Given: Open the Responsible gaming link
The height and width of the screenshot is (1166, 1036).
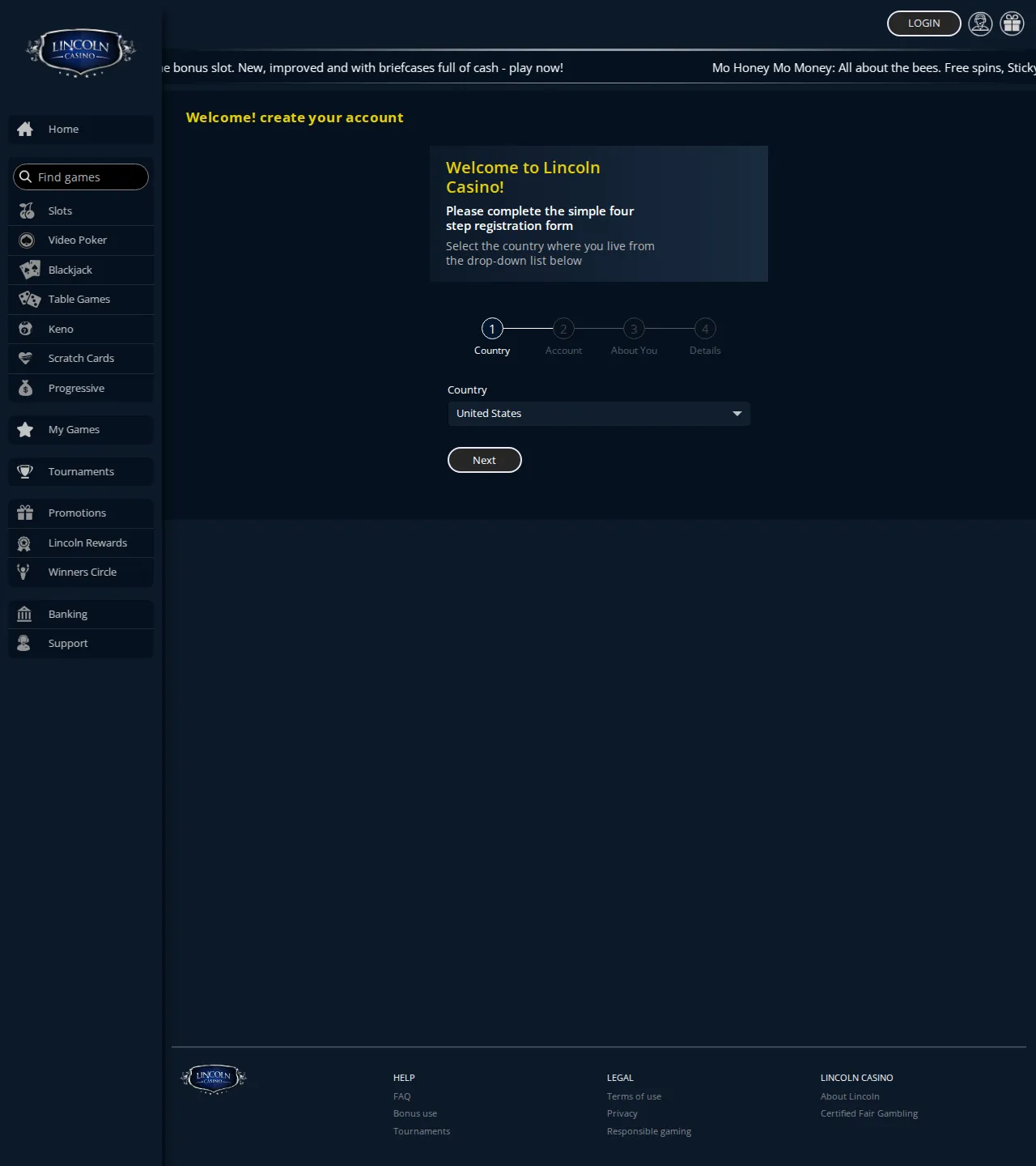Looking at the screenshot, I should [649, 1131].
